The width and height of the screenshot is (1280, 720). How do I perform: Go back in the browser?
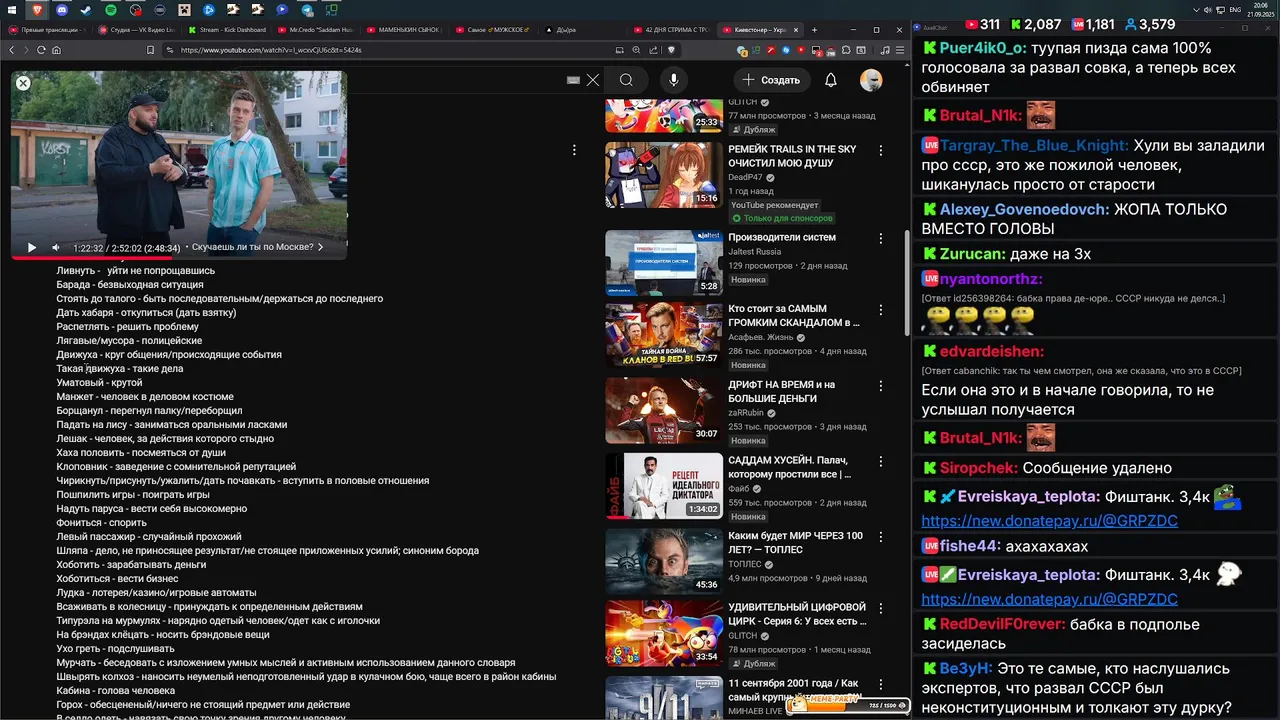click(12, 49)
